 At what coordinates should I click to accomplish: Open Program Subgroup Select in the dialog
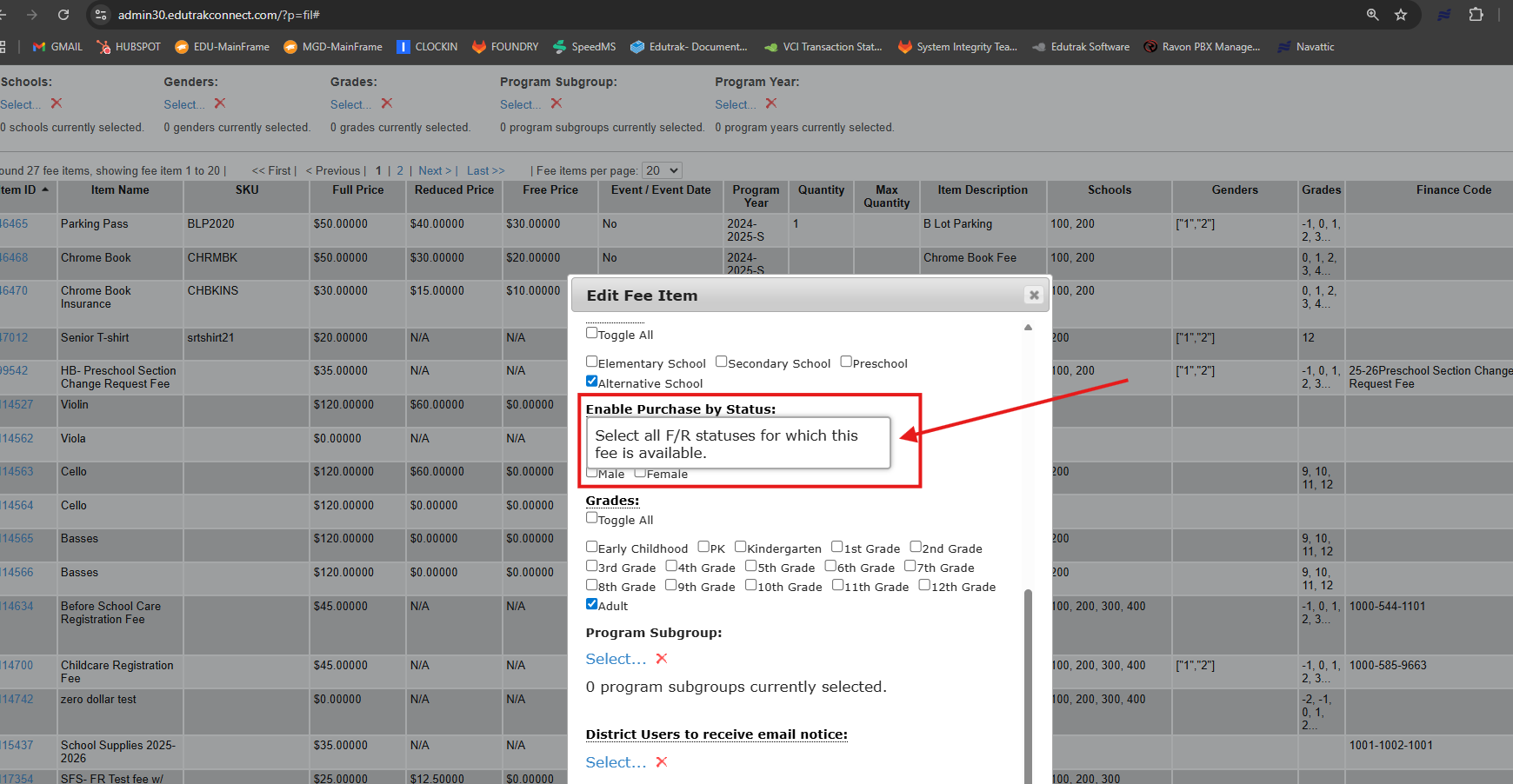coord(616,659)
